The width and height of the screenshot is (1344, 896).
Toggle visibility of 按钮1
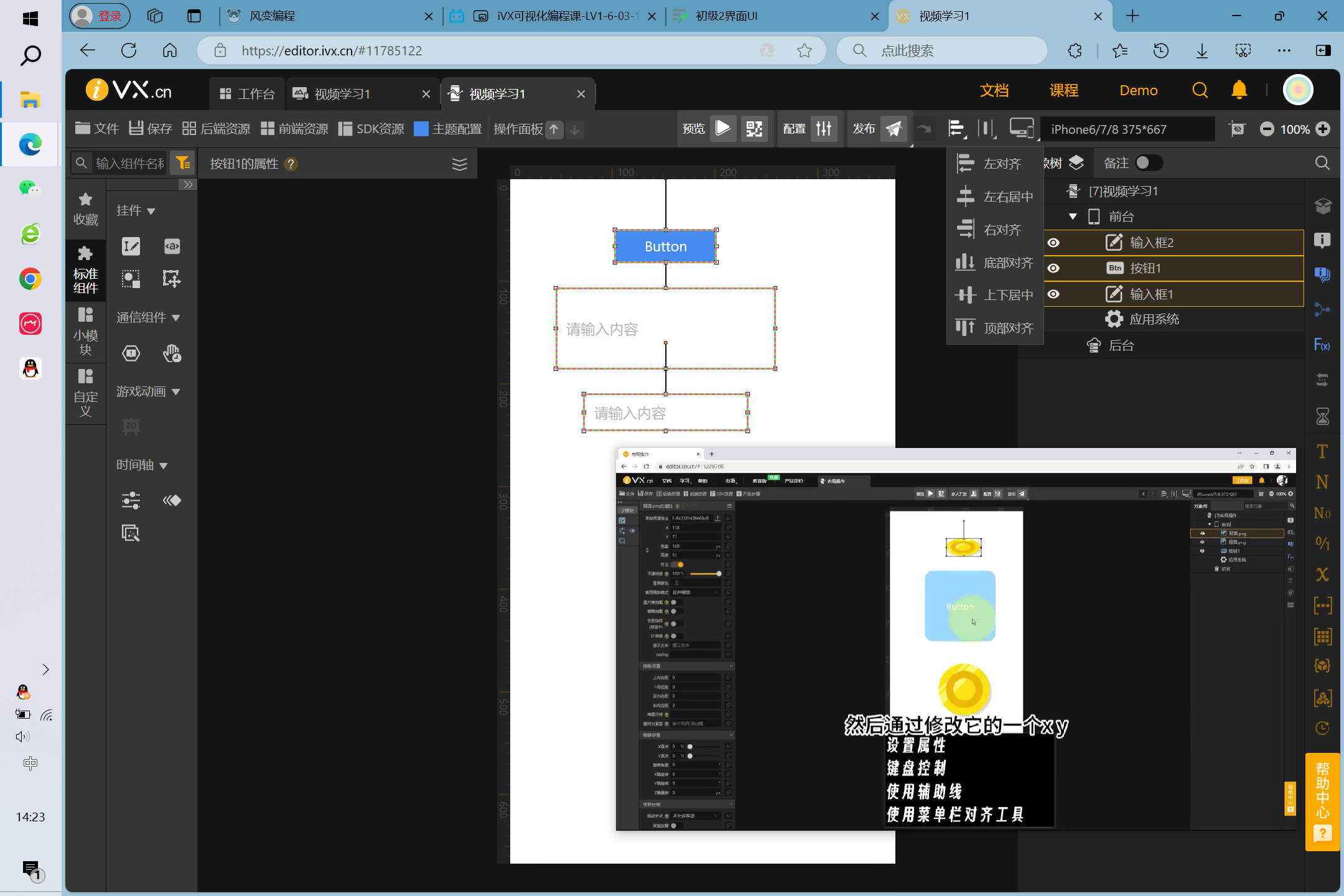(1053, 268)
